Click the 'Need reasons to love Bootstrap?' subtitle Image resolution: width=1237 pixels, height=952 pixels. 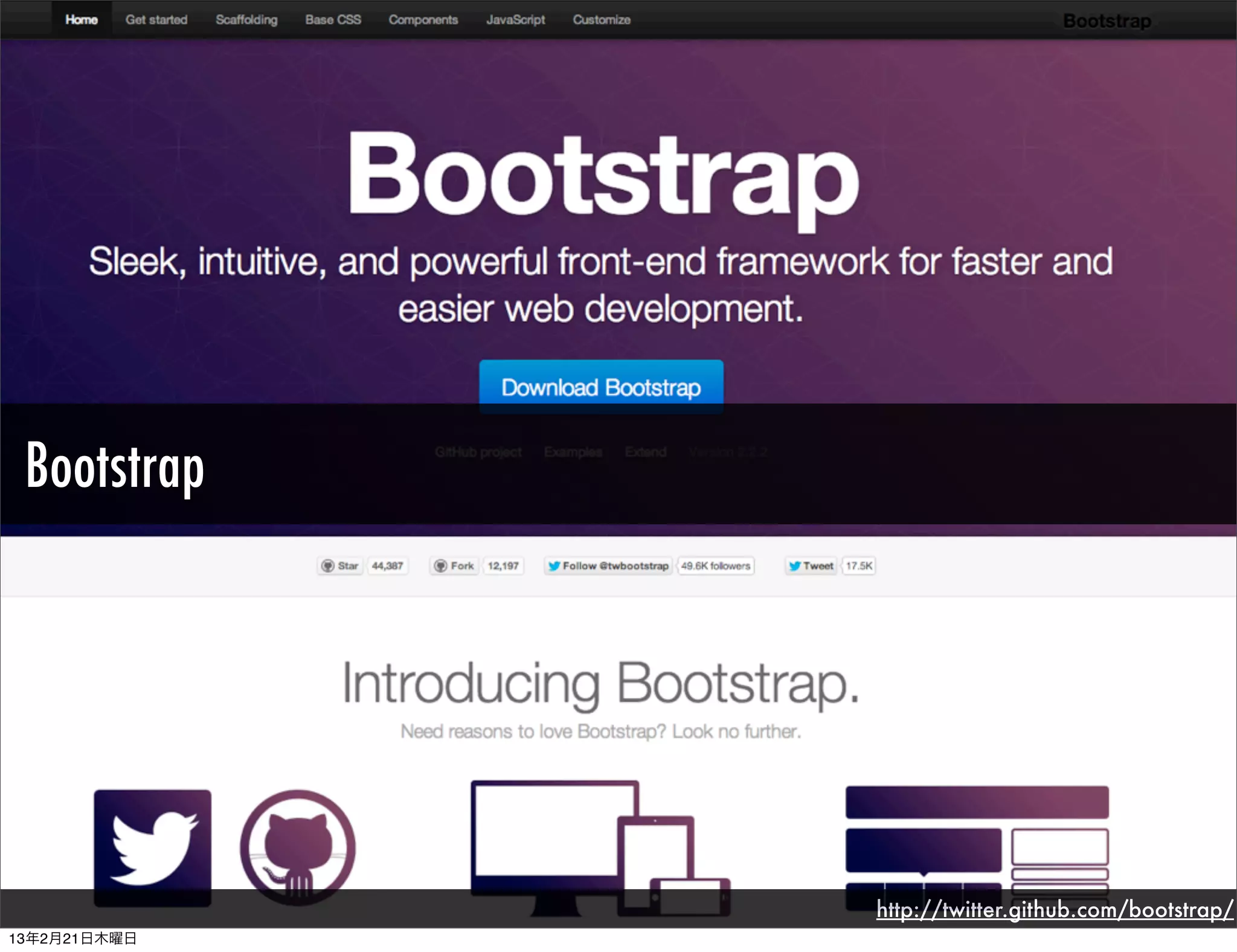pyautogui.click(x=600, y=732)
